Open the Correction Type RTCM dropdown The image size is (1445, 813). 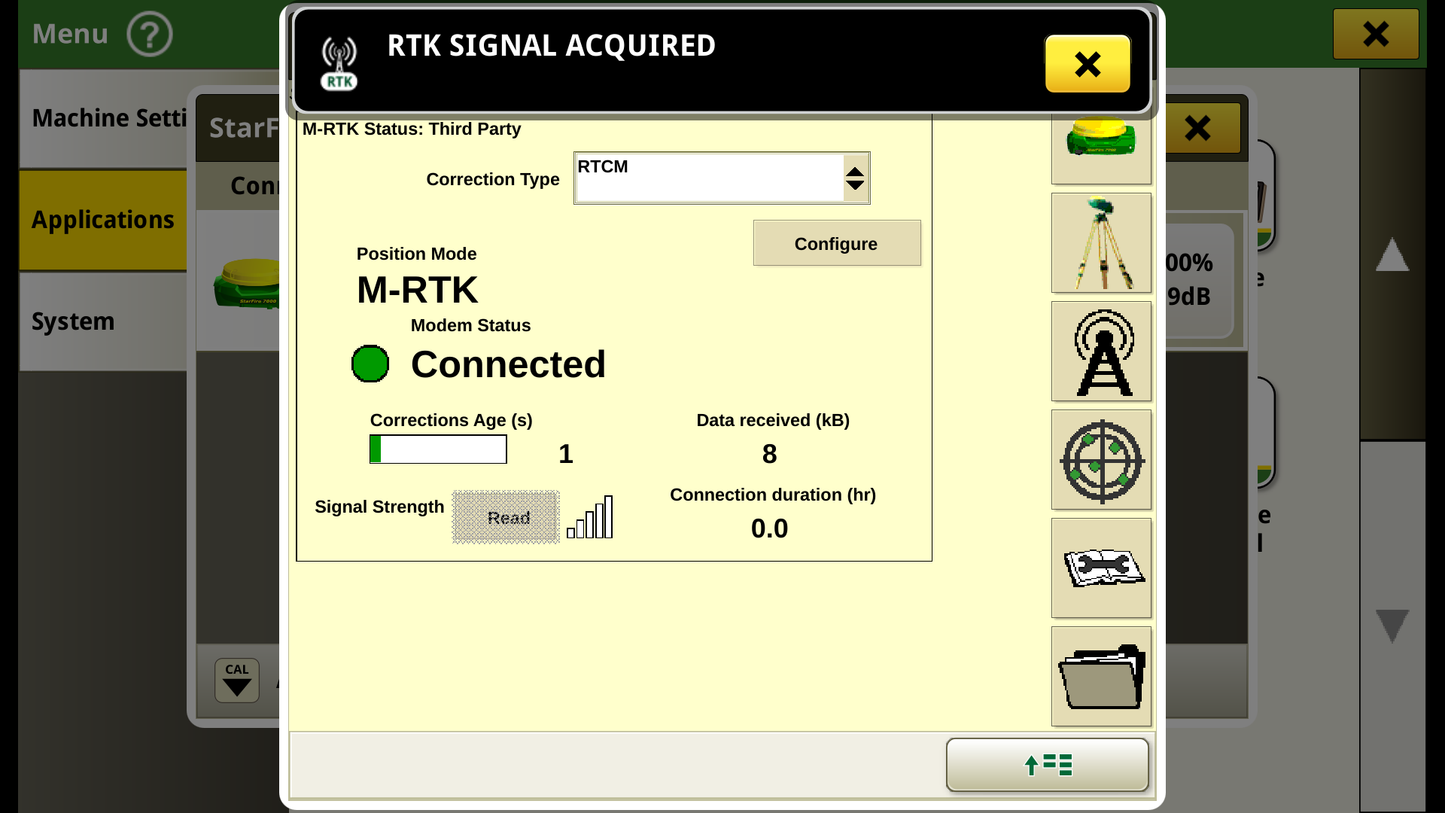coord(721,178)
